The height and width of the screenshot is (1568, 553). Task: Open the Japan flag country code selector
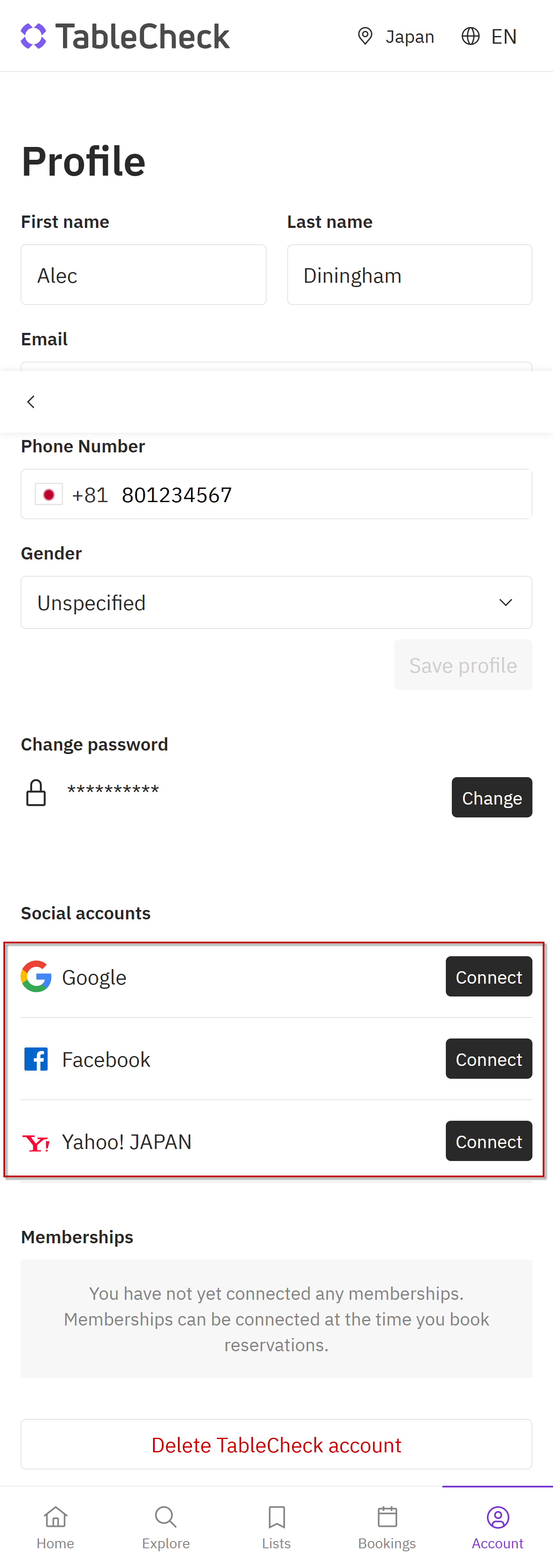pyautogui.click(x=49, y=494)
